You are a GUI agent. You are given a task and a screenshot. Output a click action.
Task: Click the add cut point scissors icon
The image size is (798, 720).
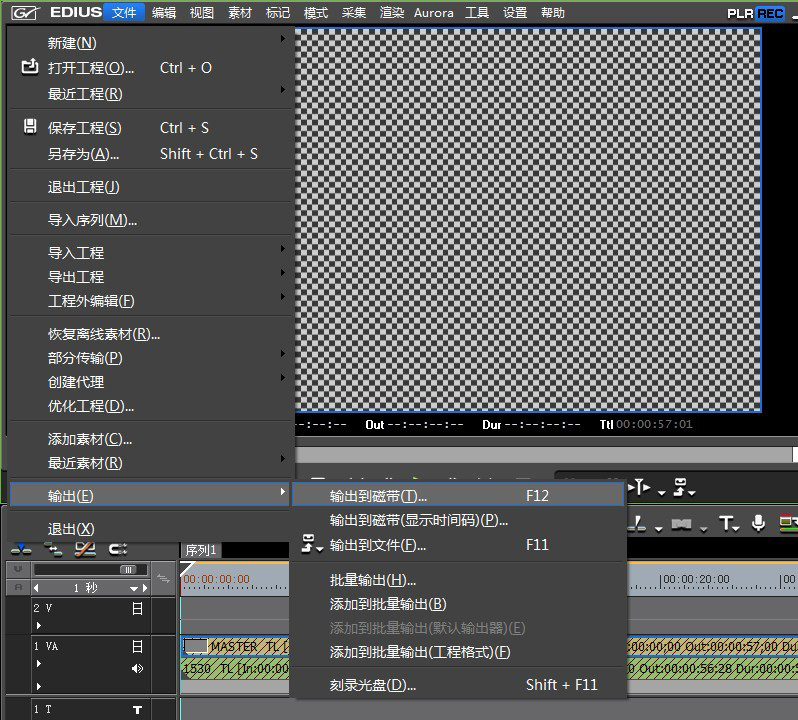[x=637, y=524]
